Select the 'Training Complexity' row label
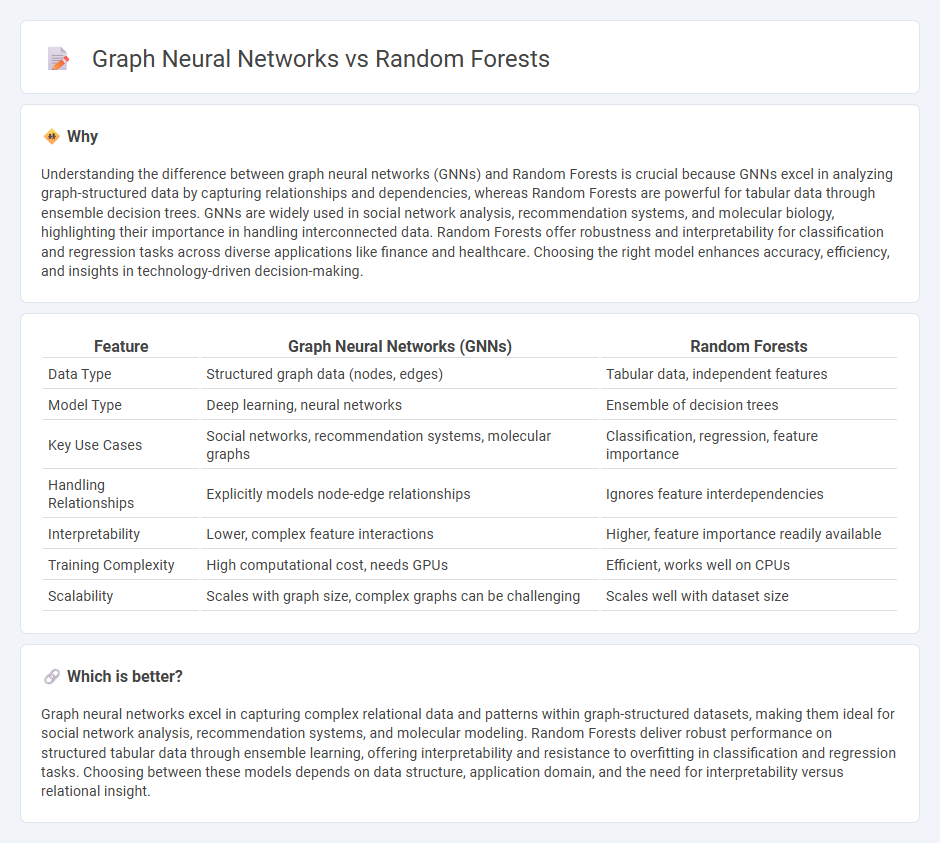 pos(111,565)
